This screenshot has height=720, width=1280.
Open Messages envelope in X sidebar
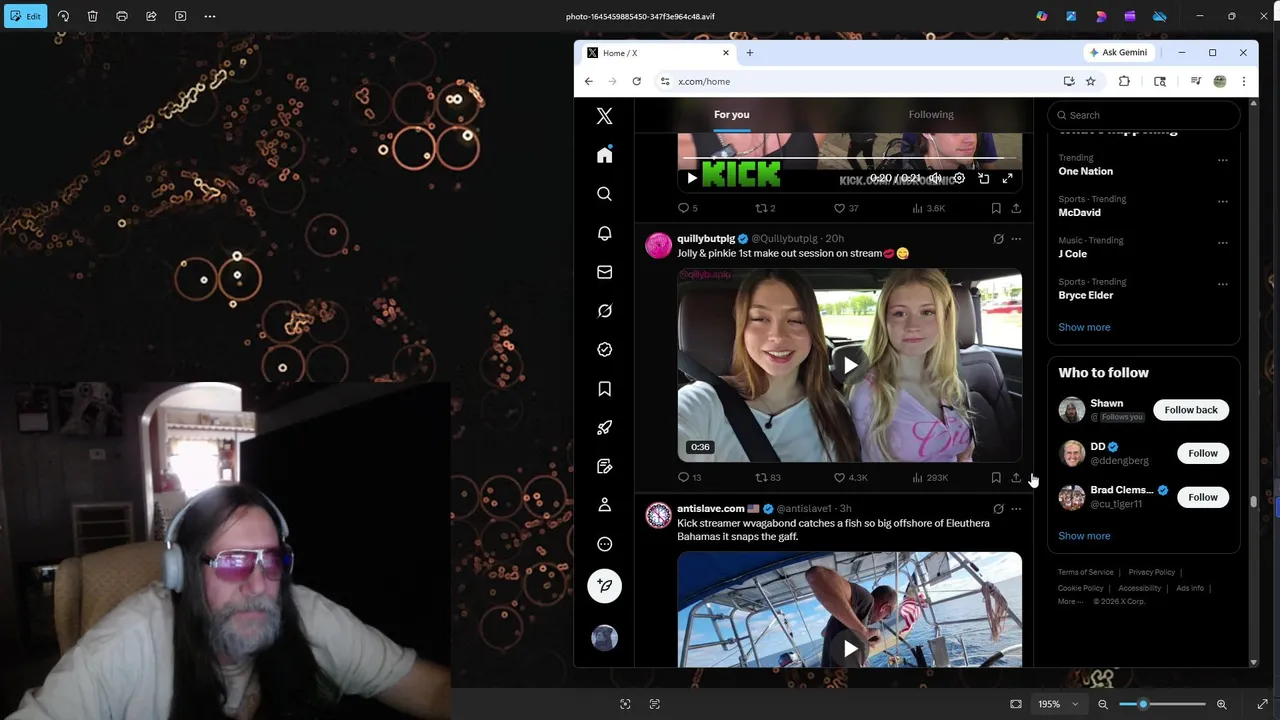tap(604, 272)
